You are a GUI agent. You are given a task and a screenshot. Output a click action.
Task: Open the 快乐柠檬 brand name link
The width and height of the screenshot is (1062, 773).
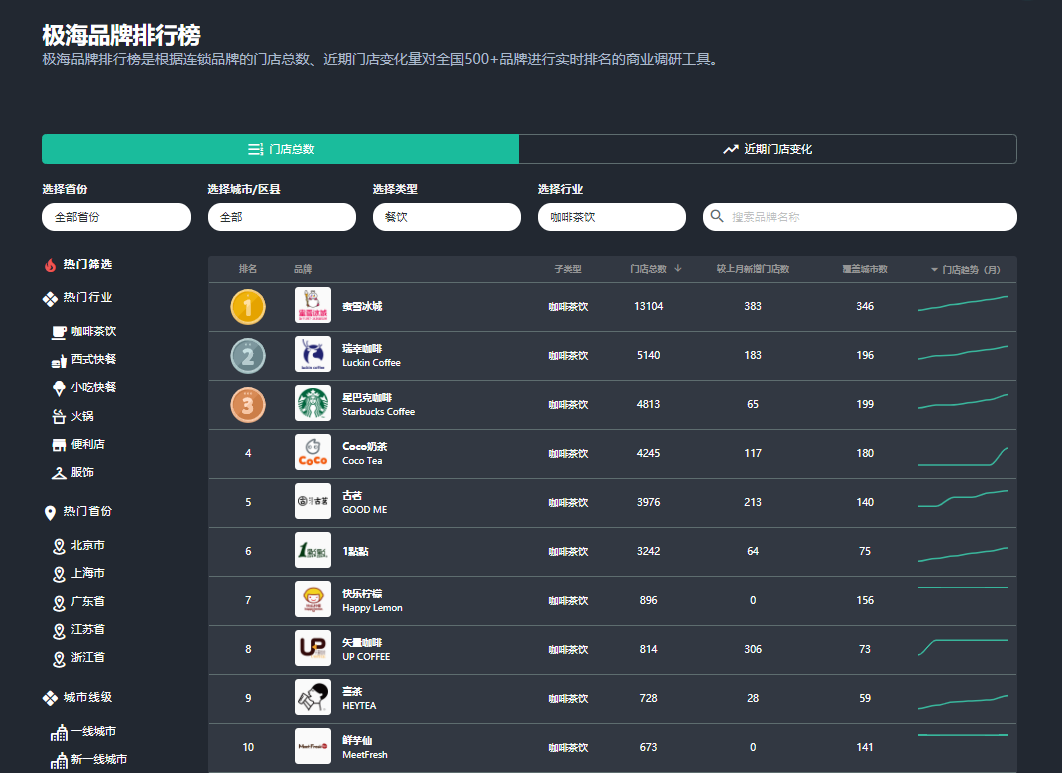coord(362,593)
